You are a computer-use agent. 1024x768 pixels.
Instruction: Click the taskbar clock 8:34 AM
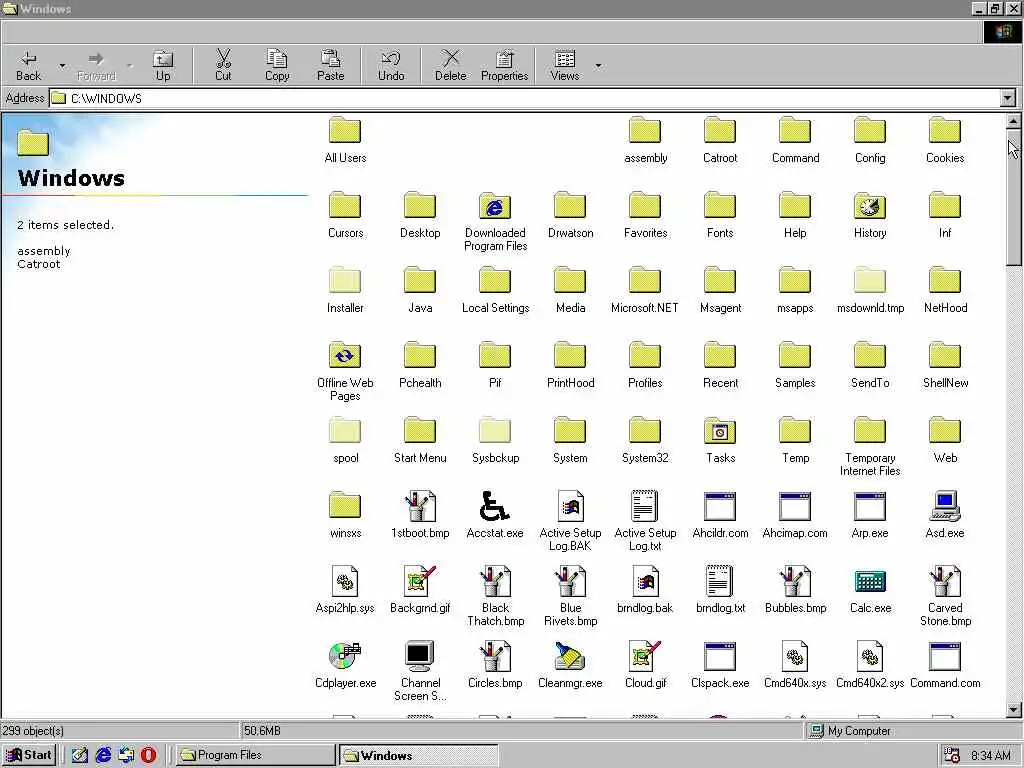(990, 756)
